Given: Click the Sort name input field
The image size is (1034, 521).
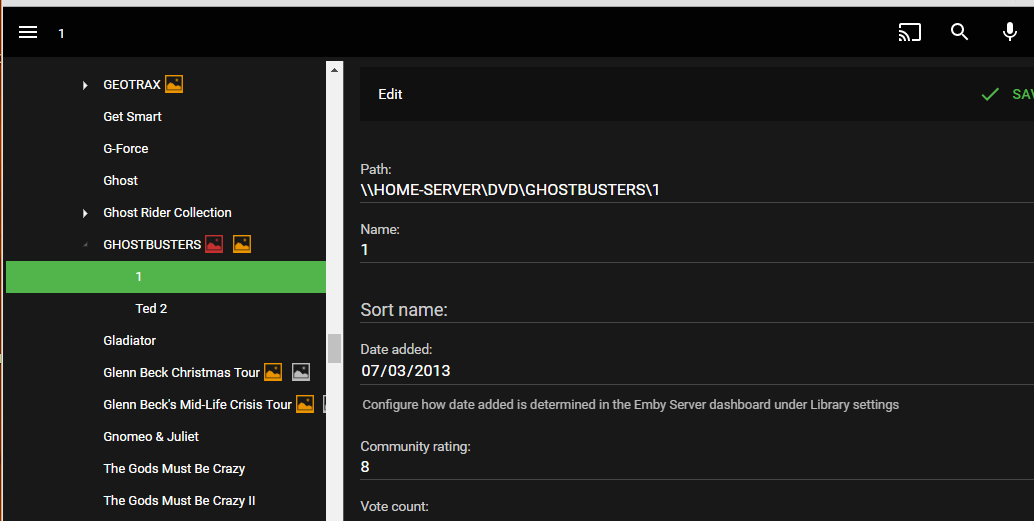Looking at the screenshot, I should [697, 310].
